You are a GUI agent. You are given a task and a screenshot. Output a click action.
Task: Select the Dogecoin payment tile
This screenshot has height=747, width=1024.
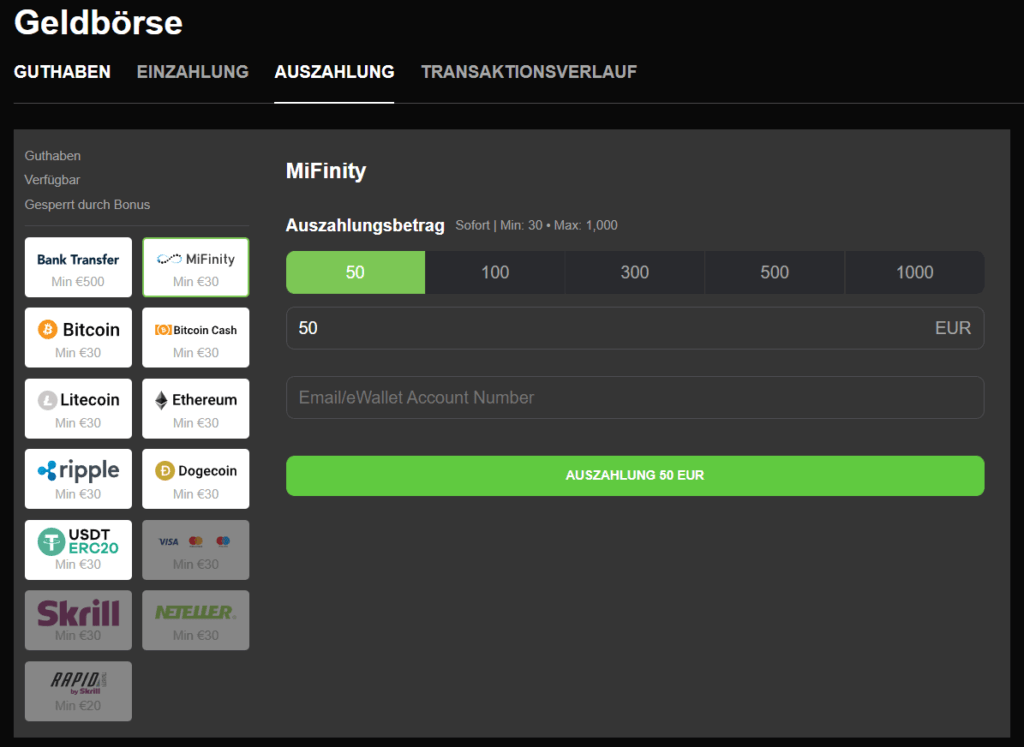(x=196, y=479)
